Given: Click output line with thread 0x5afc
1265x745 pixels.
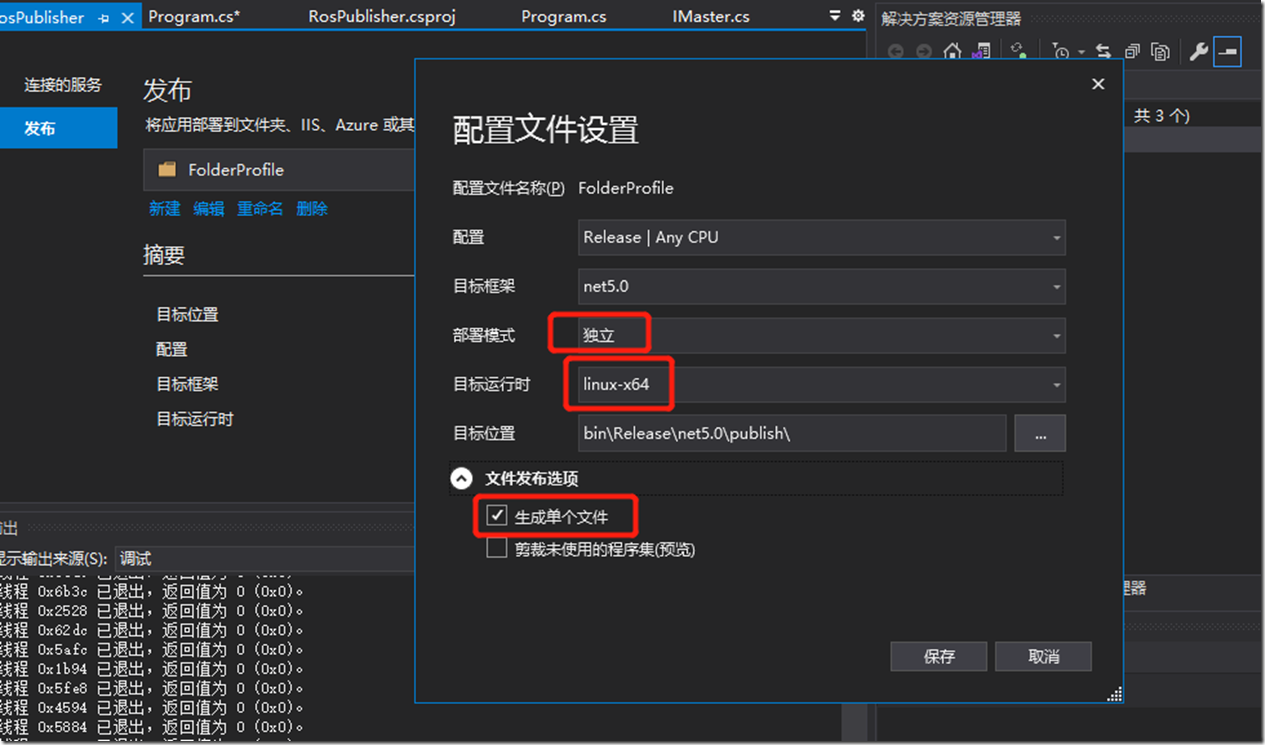Looking at the screenshot, I should [151, 649].
